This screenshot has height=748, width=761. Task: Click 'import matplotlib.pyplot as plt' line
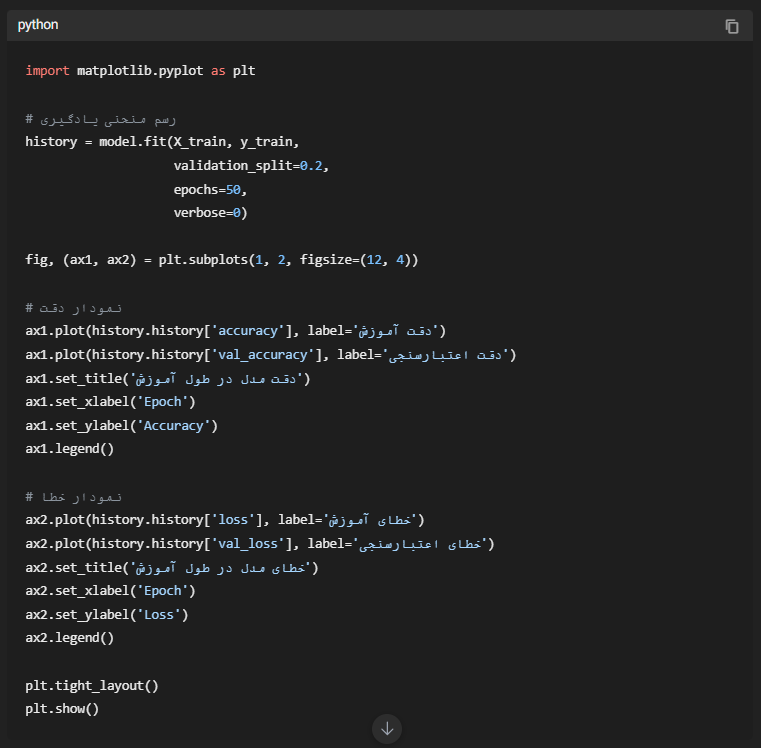pyautogui.click(x=140, y=71)
